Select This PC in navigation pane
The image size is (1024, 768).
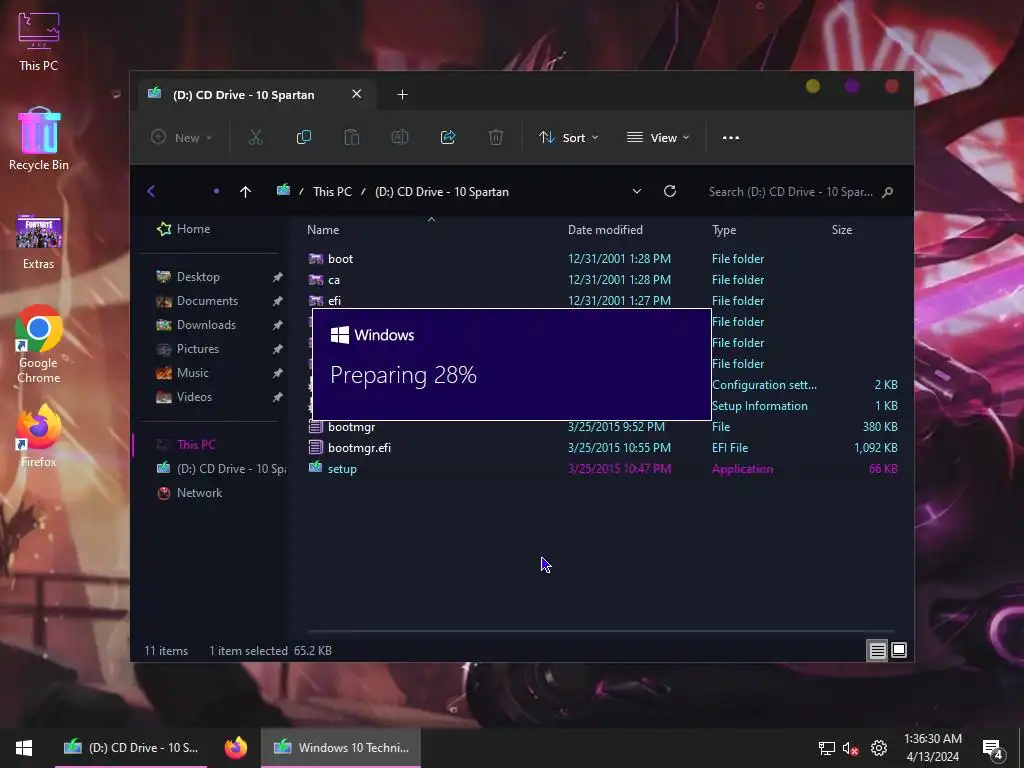click(x=187, y=445)
